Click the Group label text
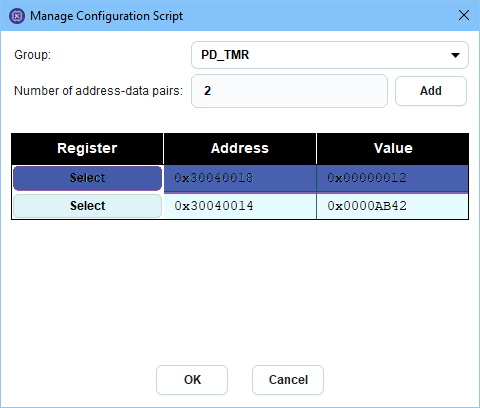 coord(33,55)
